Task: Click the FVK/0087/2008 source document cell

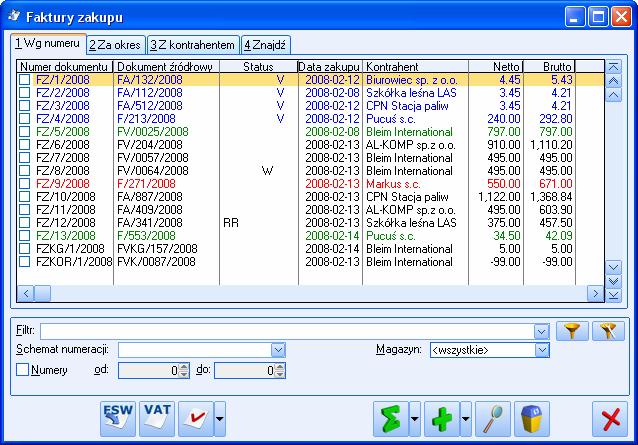Action: [x=156, y=262]
